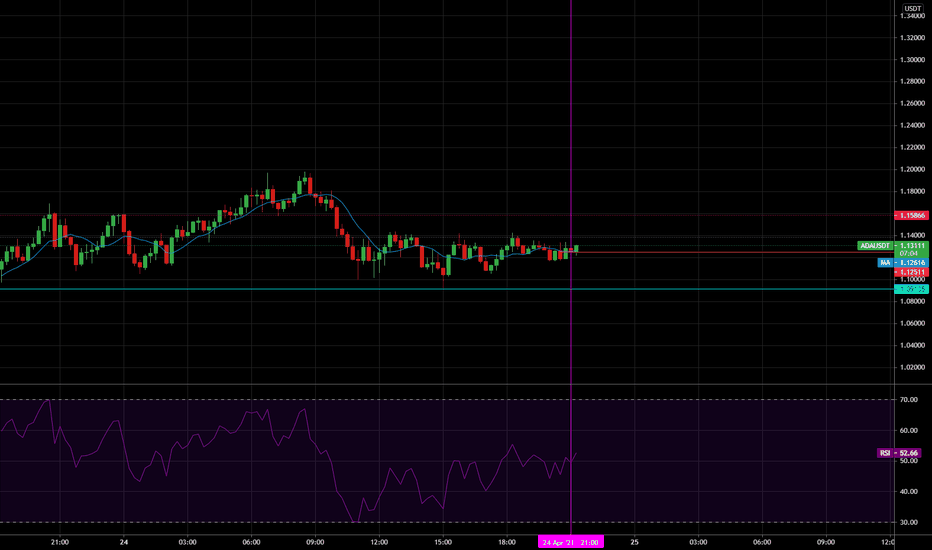Click the 1.20000 price scale label
This screenshot has height=550, width=932.
[x=912, y=169]
